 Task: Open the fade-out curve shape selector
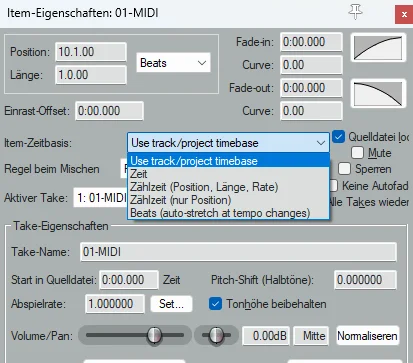378,94
